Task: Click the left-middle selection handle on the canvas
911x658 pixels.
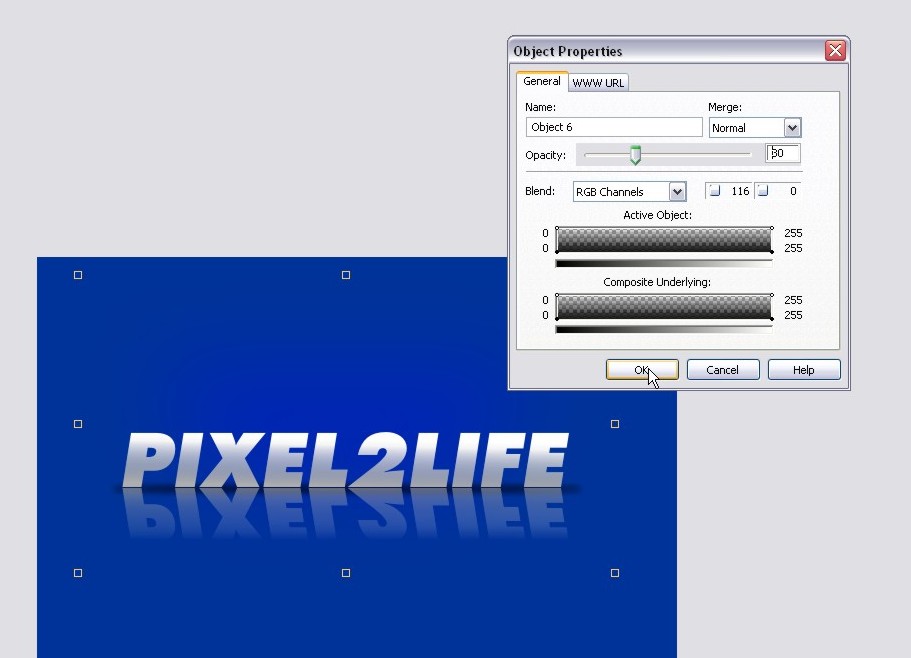Action: [78, 424]
